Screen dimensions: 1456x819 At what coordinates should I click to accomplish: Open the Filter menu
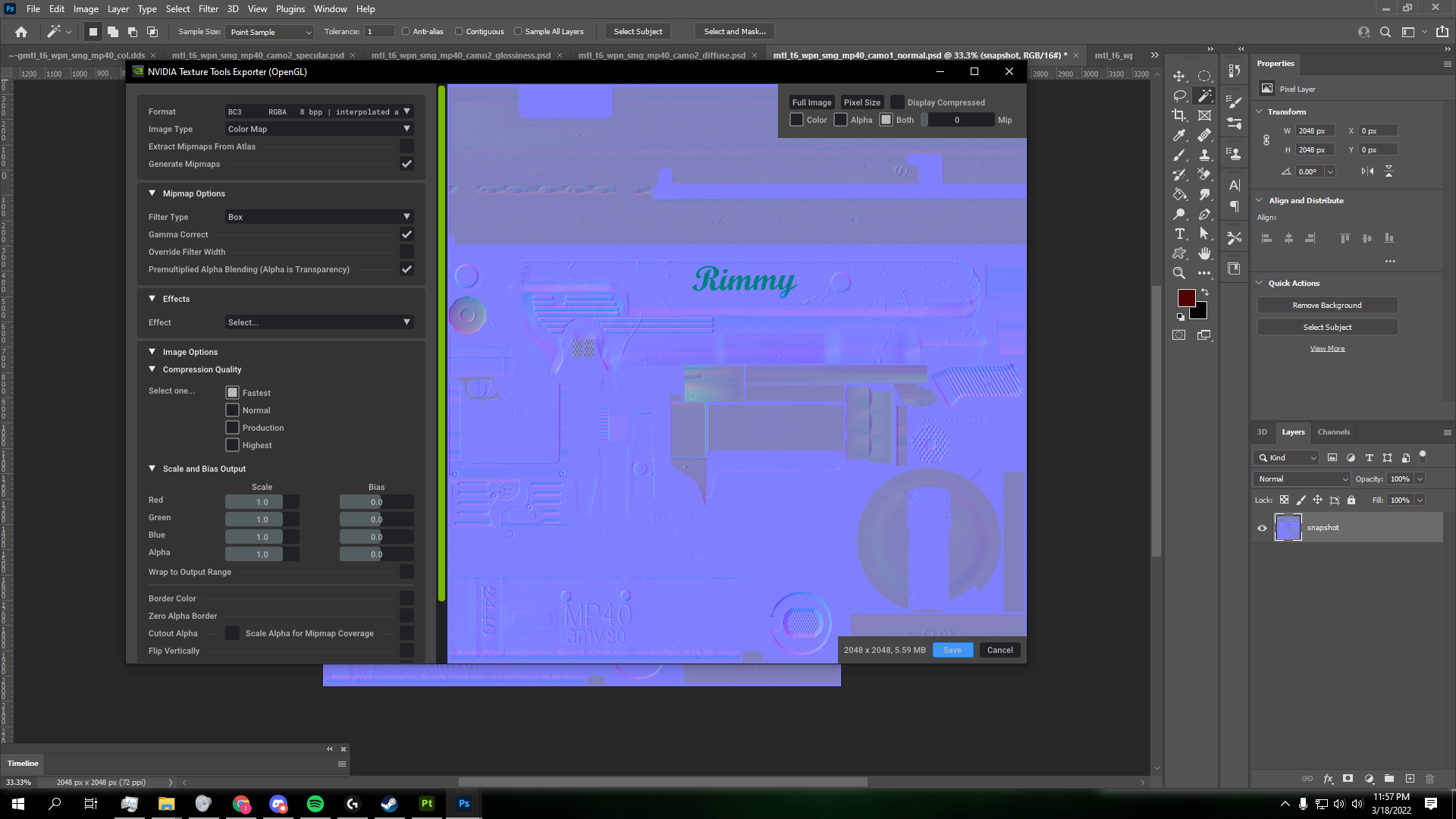(208, 9)
